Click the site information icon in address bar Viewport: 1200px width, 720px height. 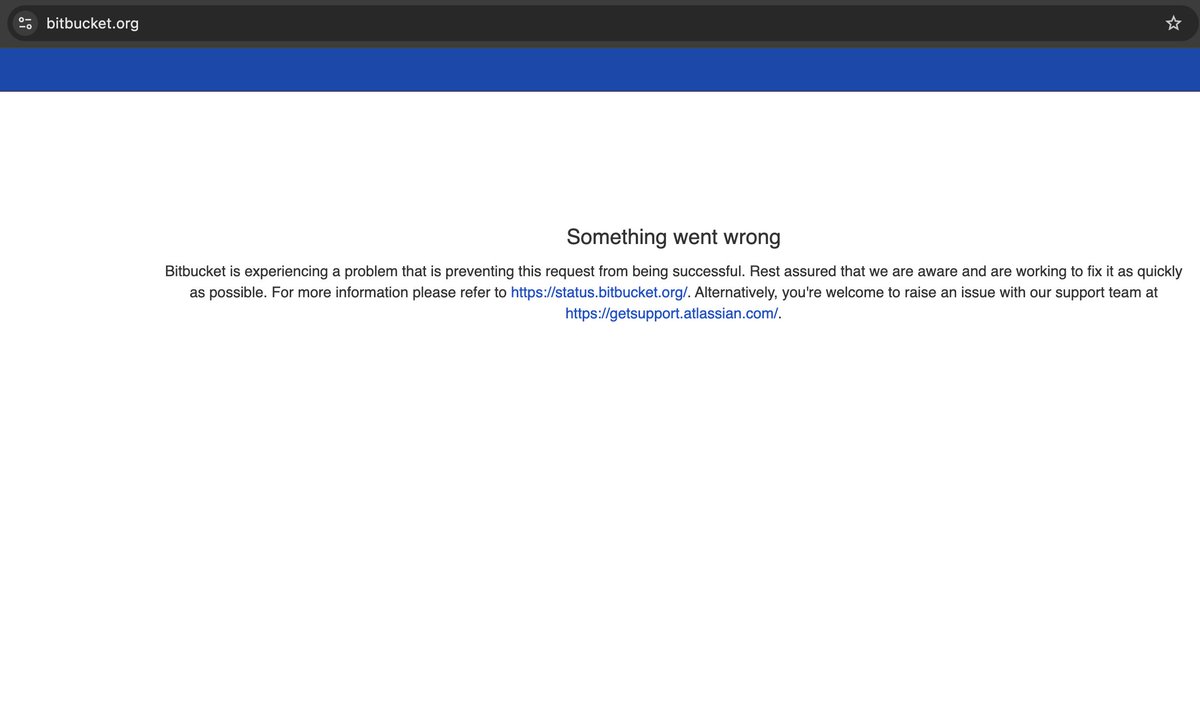click(25, 23)
